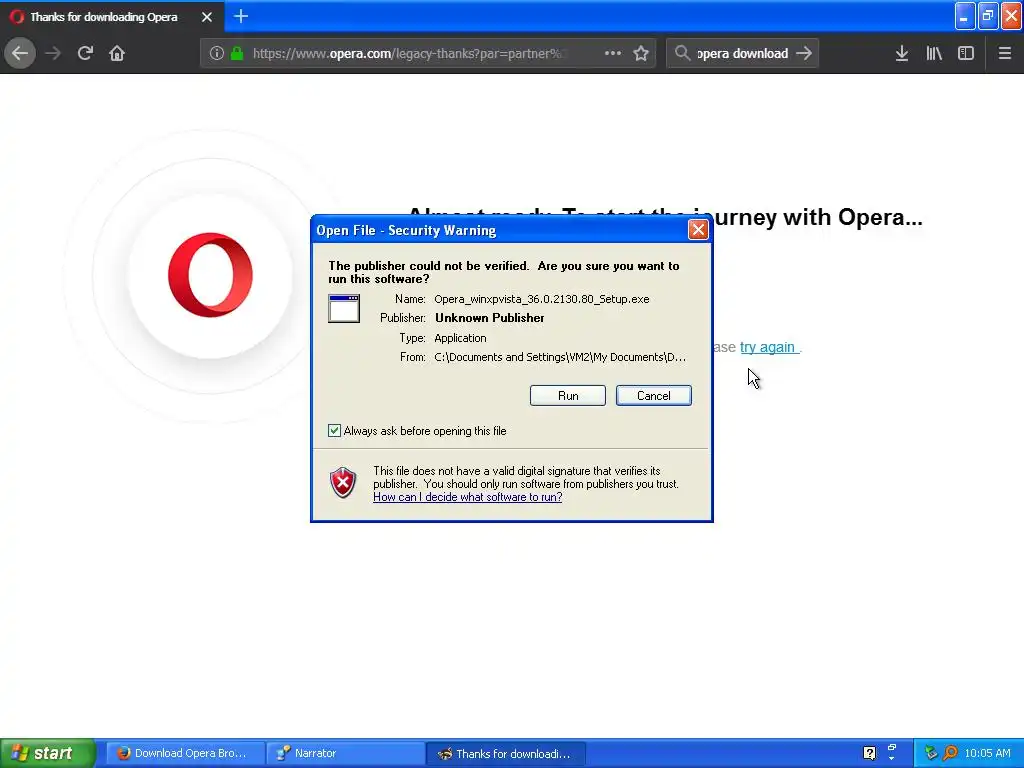The image size is (1024, 768).
Task: Open a new tab with plus button
Action: 241,16
